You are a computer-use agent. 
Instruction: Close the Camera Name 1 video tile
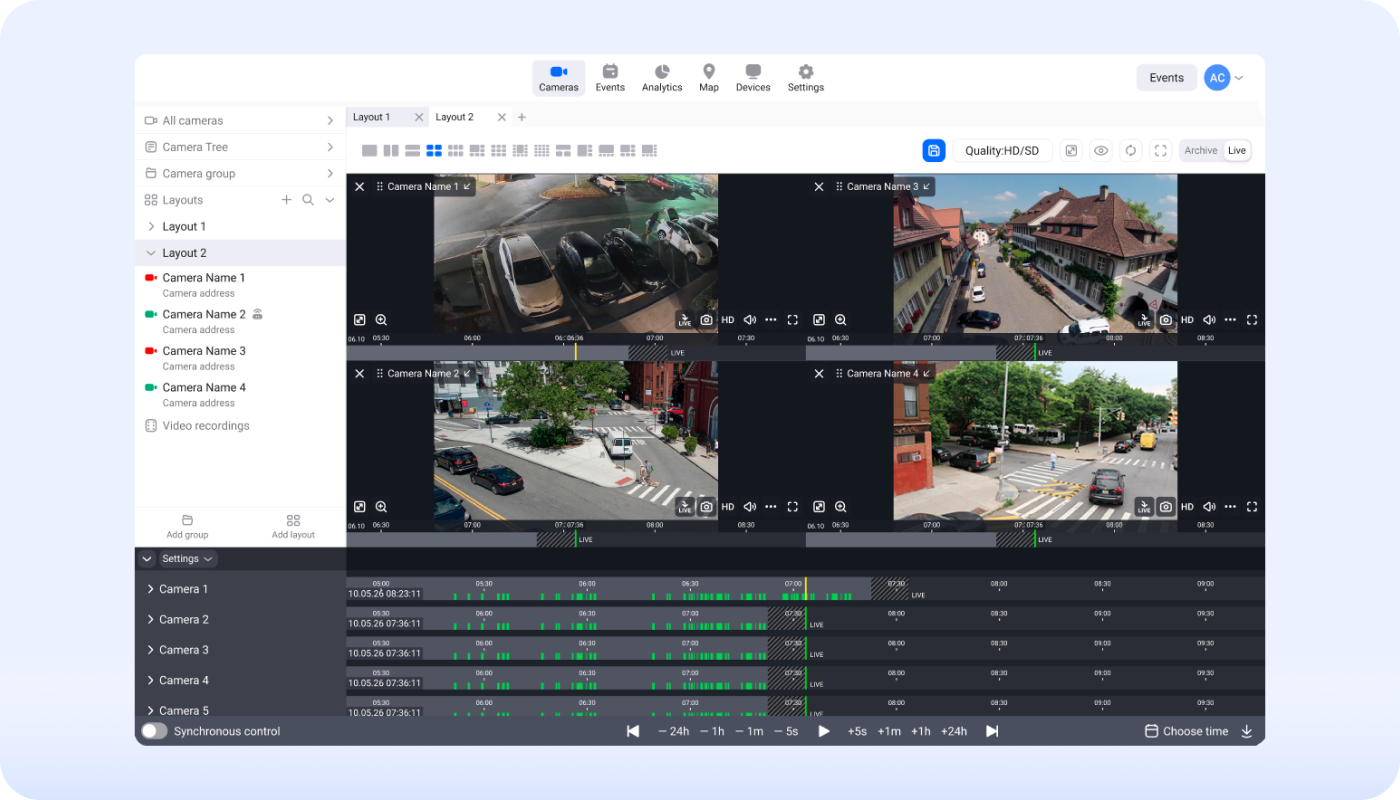pos(360,187)
